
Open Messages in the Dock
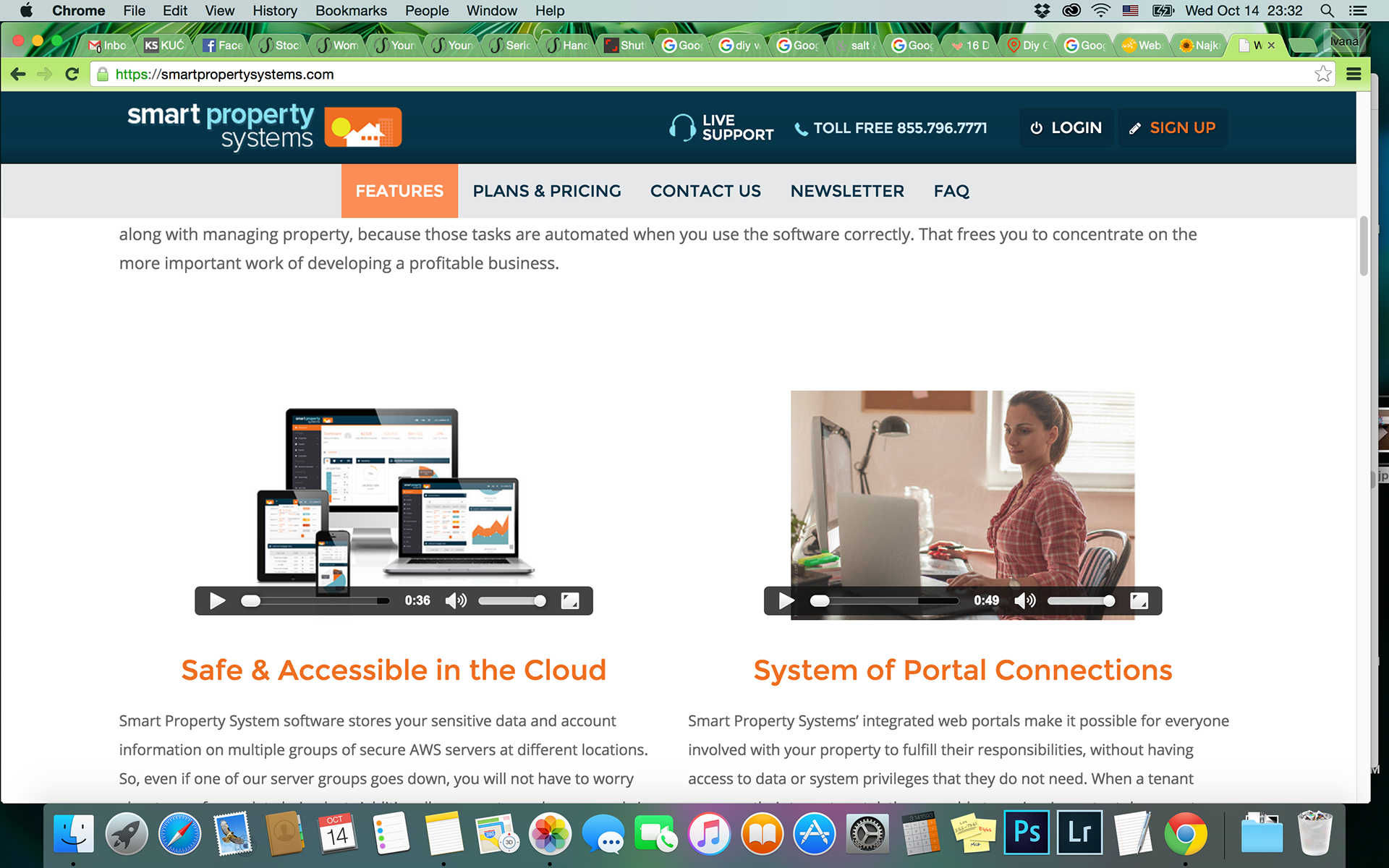tap(603, 833)
